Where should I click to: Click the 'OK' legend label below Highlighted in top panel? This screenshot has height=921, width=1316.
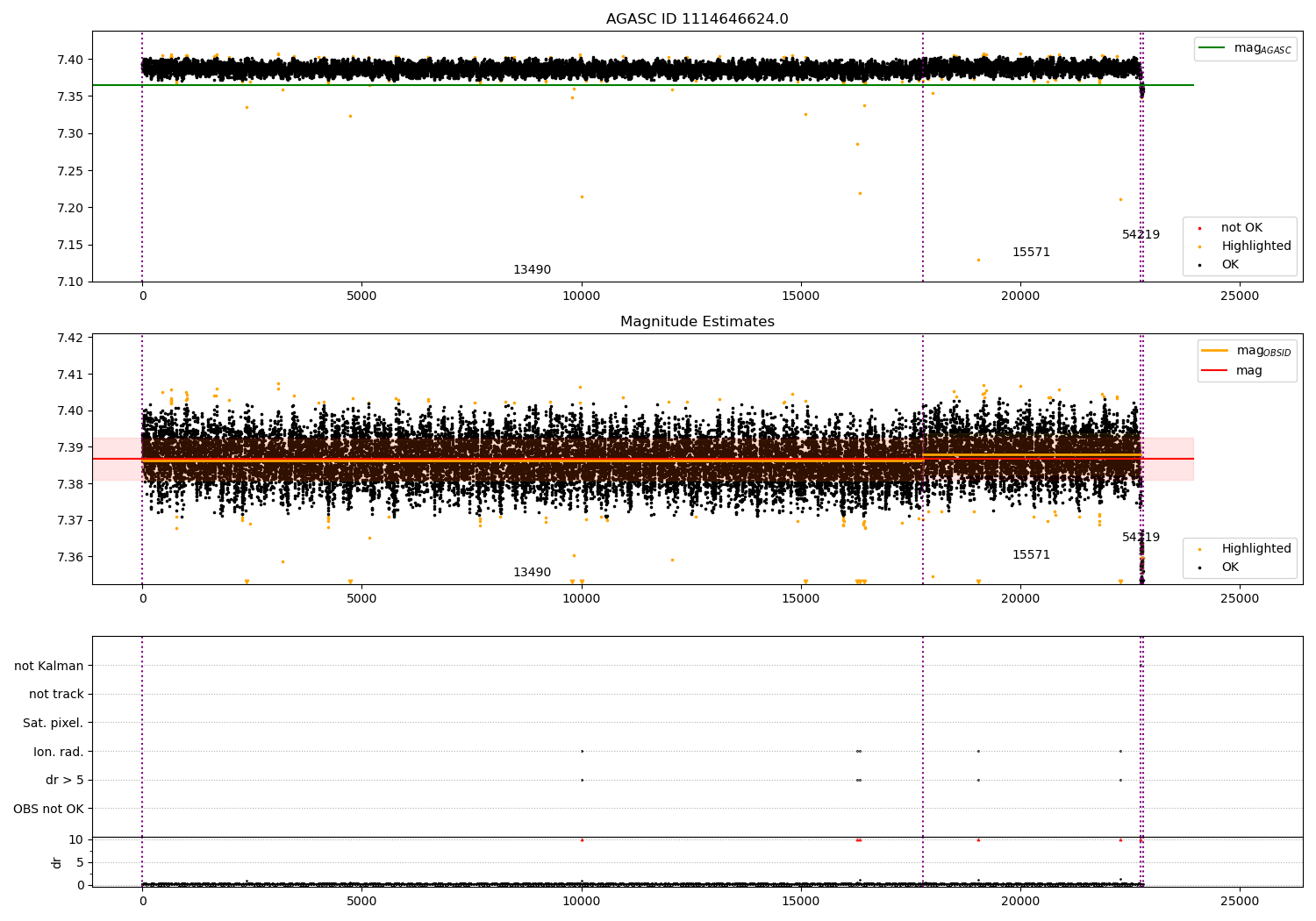click(1230, 265)
